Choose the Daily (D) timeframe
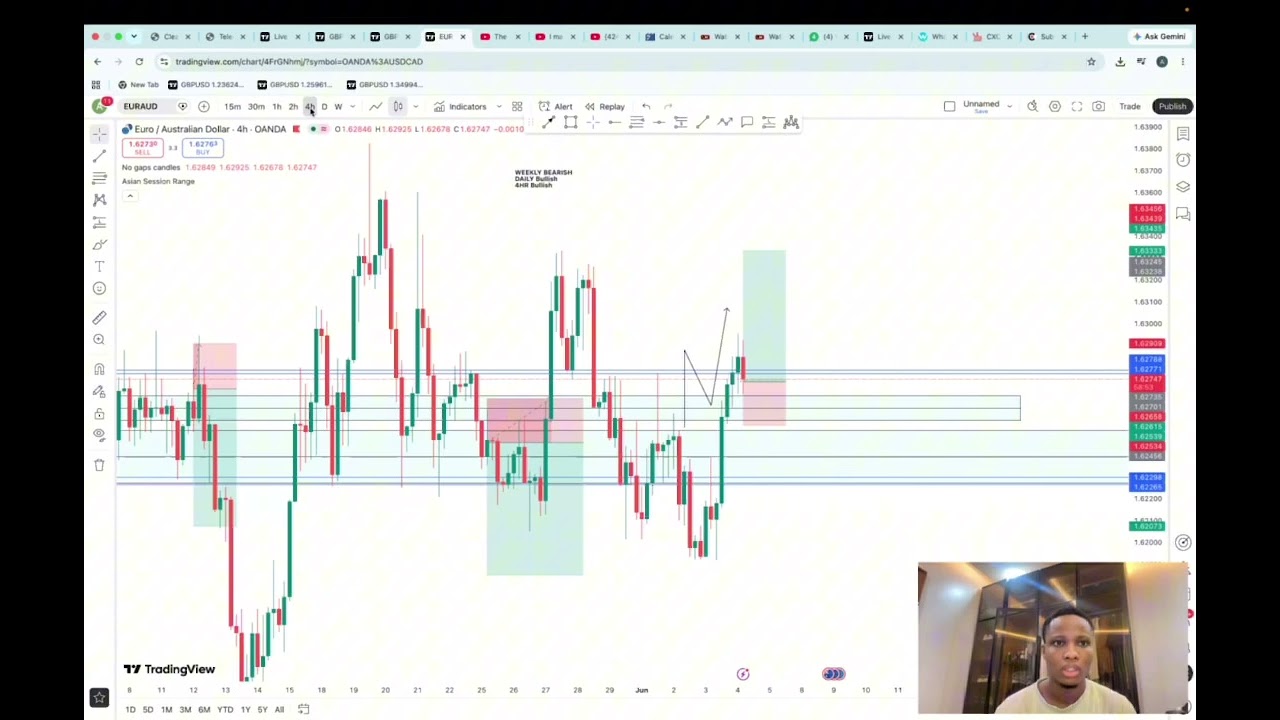The width and height of the screenshot is (1280, 720). 324,107
